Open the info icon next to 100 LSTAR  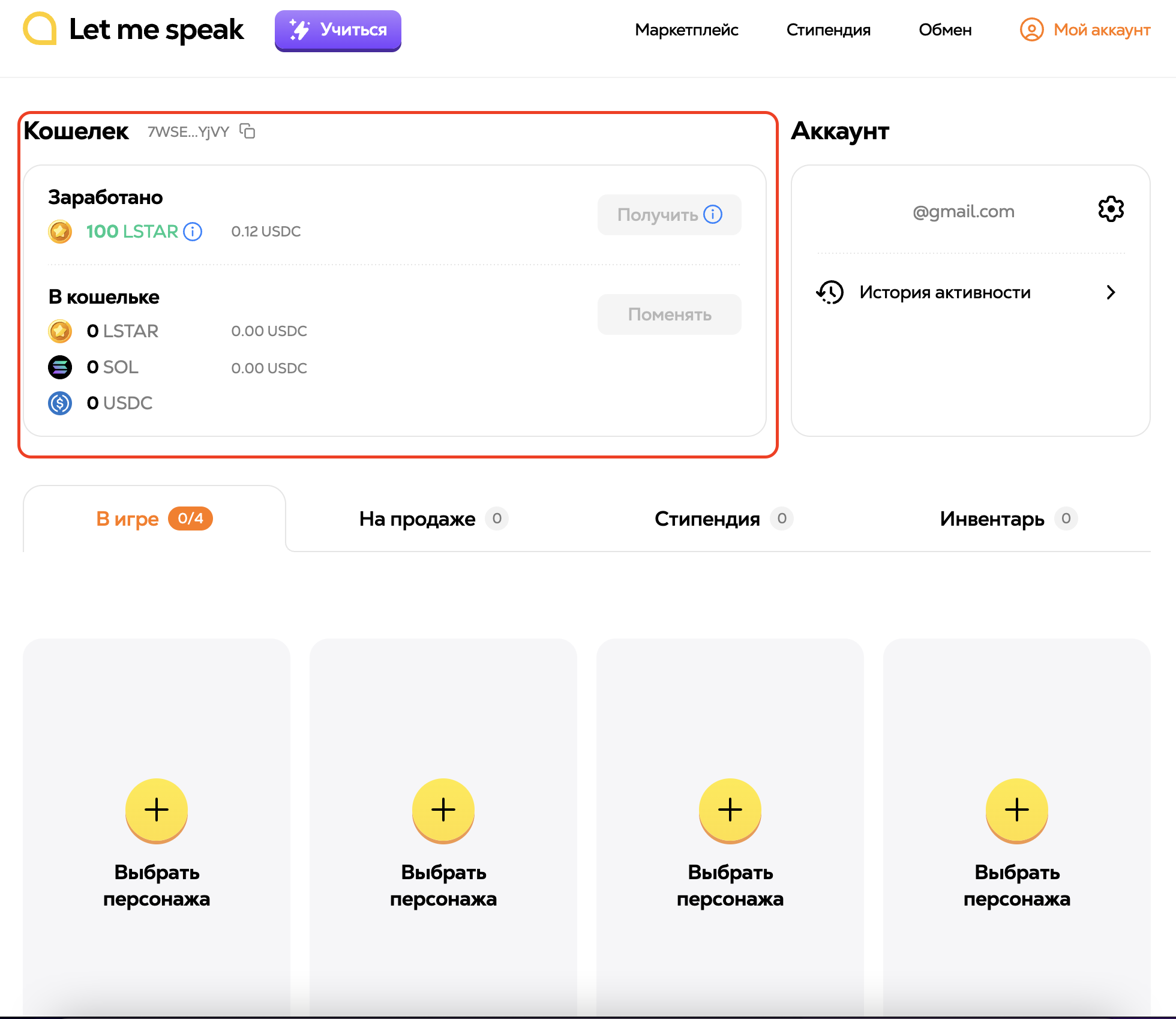(193, 232)
